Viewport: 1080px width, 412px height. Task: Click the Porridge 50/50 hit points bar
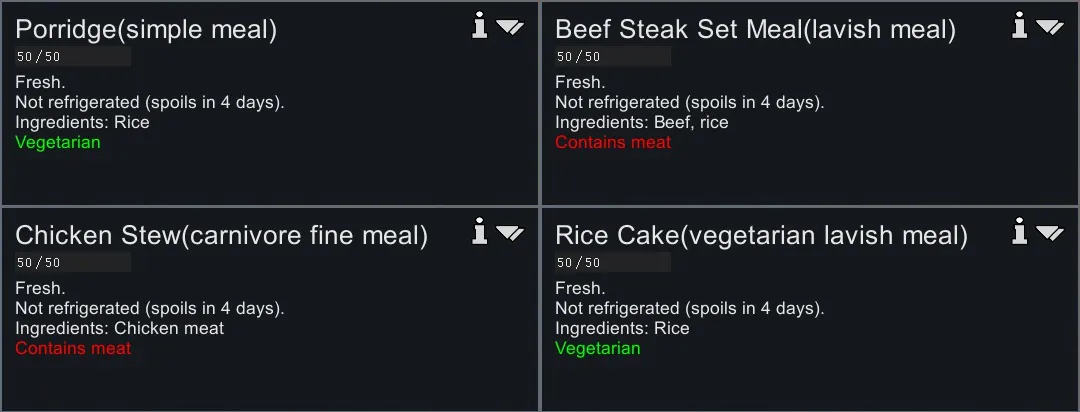click(x=73, y=57)
